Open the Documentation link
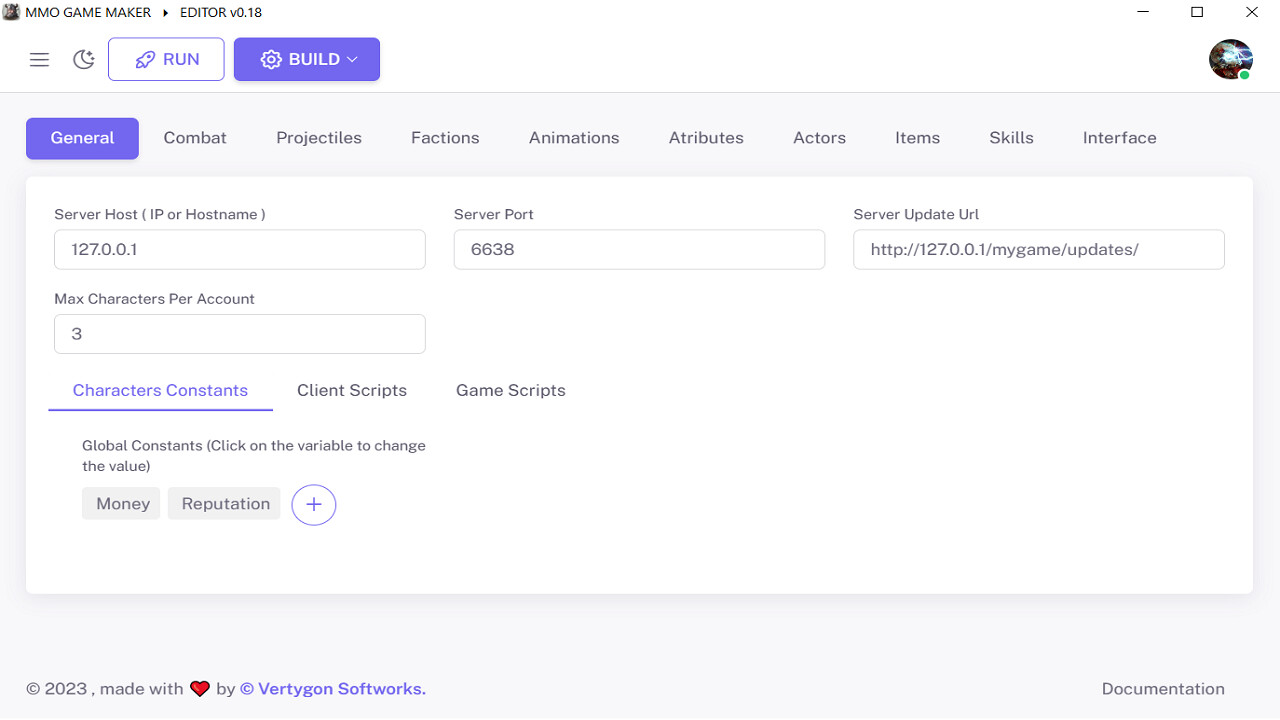Viewport: 1280px width, 720px height. click(1163, 688)
